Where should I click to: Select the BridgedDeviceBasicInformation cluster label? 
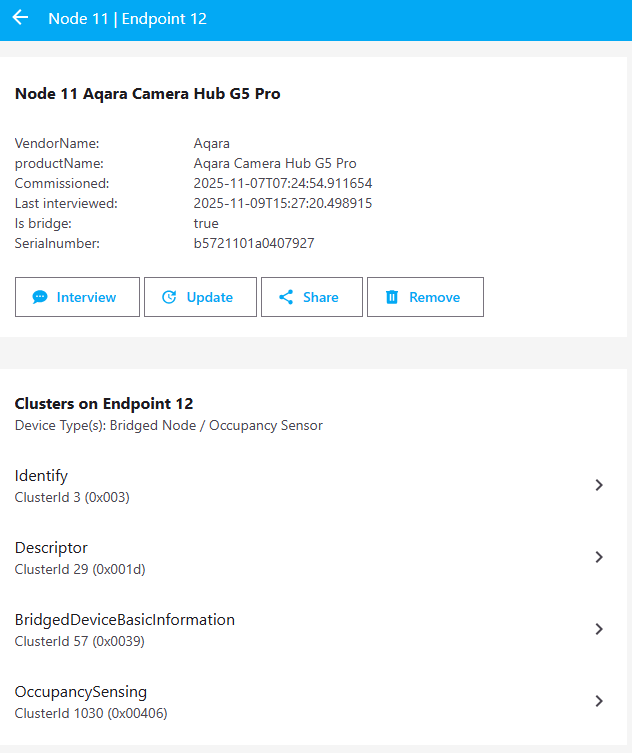125,620
